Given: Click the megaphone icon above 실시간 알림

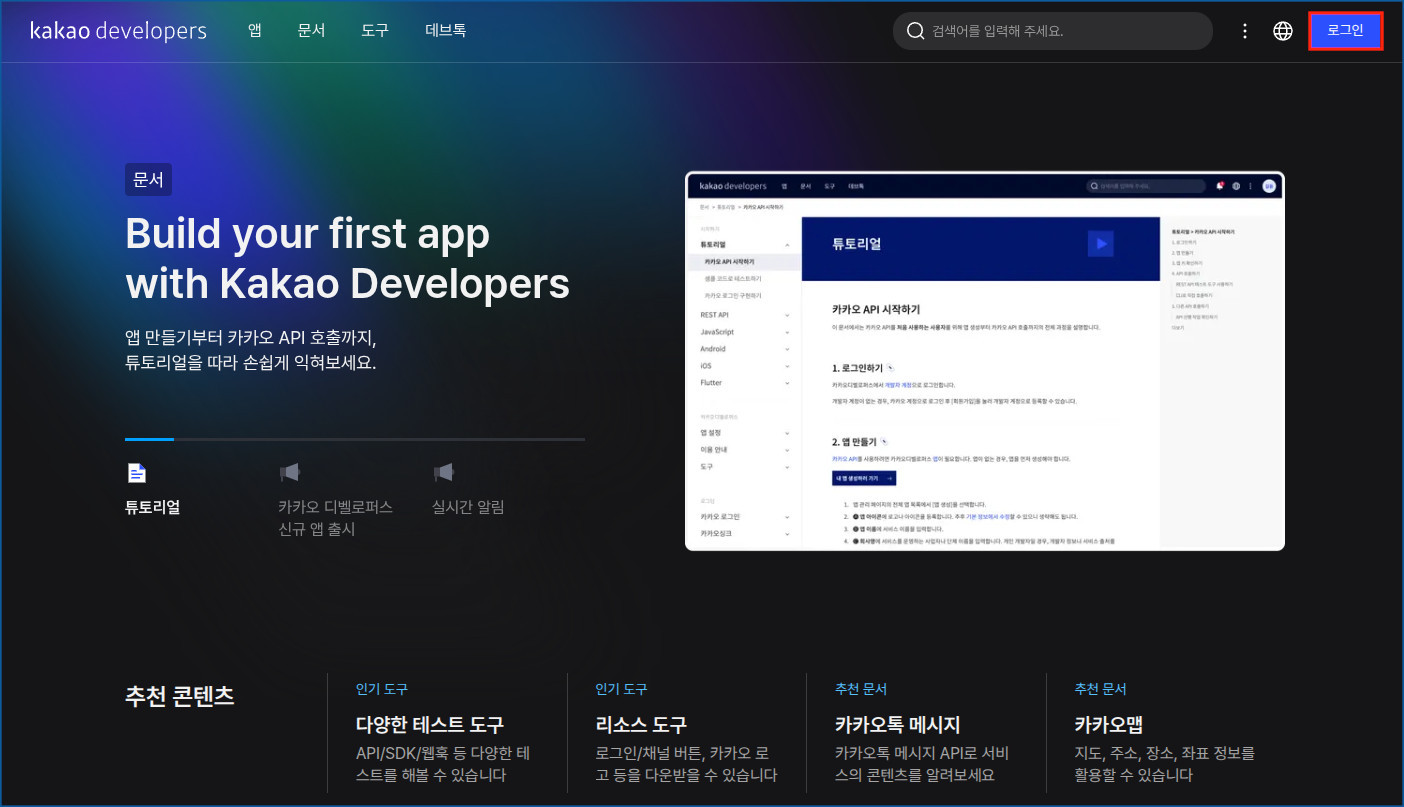Looking at the screenshot, I should coord(444,472).
